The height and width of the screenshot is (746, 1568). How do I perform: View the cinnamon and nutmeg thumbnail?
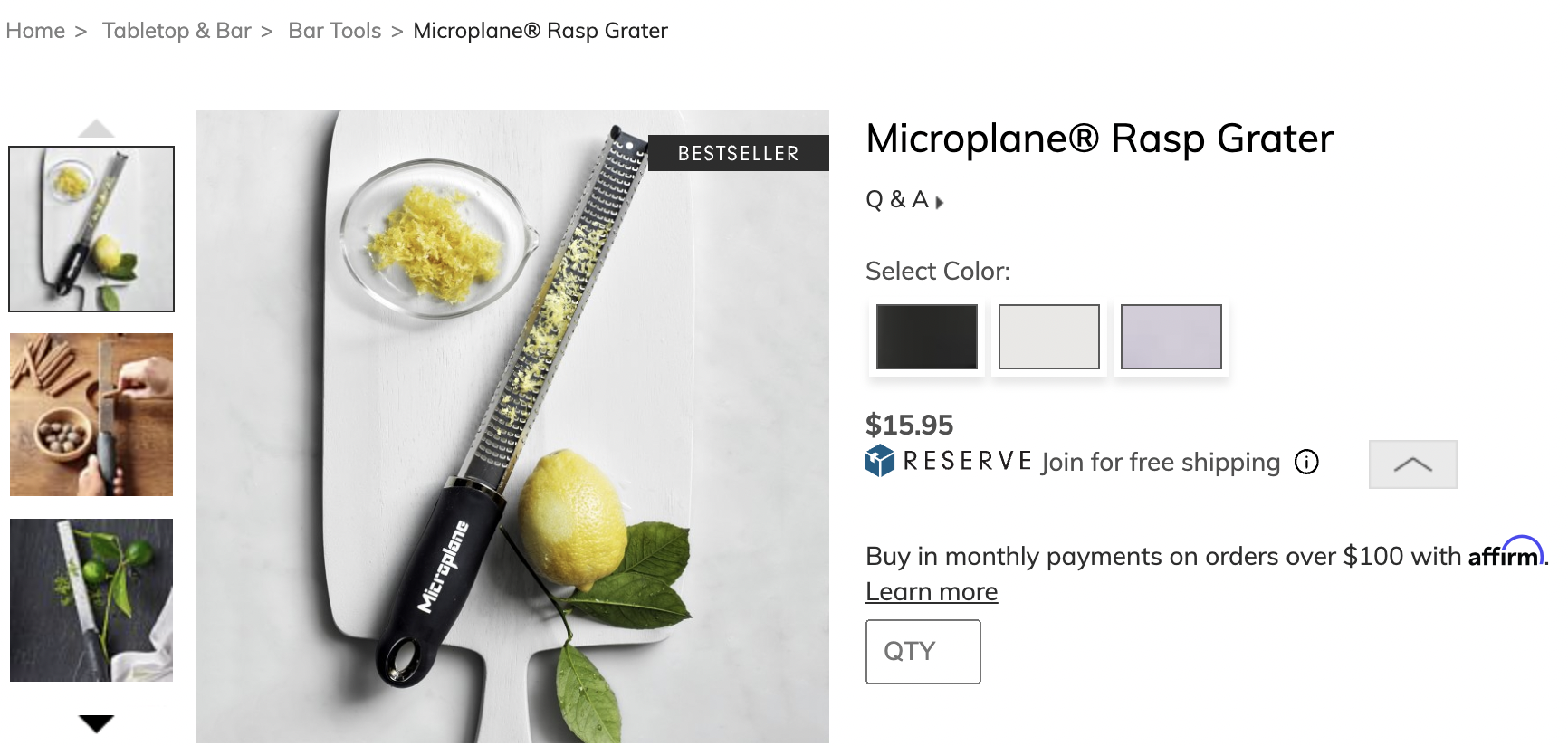point(91,415)
